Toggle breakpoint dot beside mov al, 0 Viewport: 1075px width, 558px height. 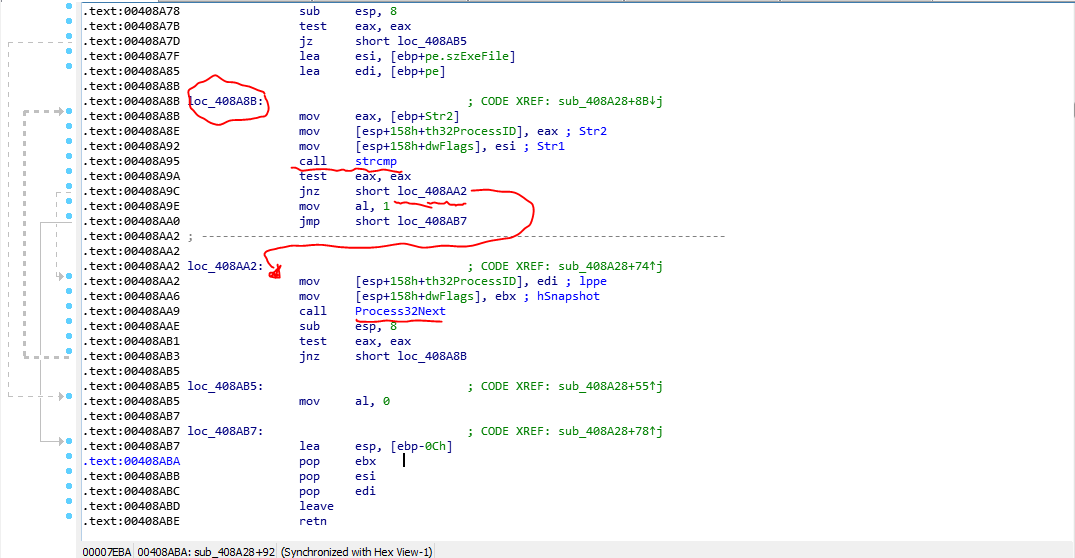69,396
